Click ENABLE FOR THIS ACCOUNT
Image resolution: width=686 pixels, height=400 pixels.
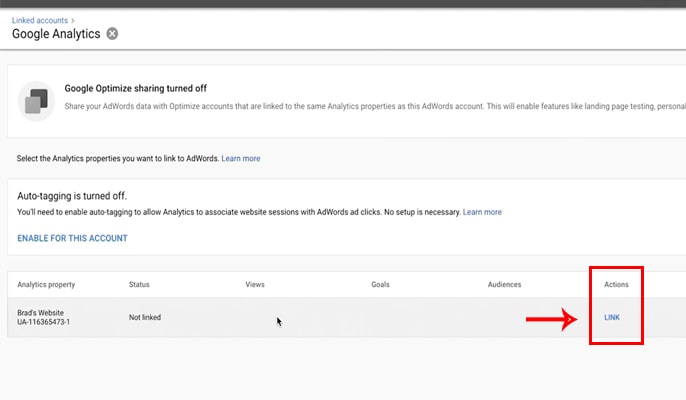[x=73, y=238]
